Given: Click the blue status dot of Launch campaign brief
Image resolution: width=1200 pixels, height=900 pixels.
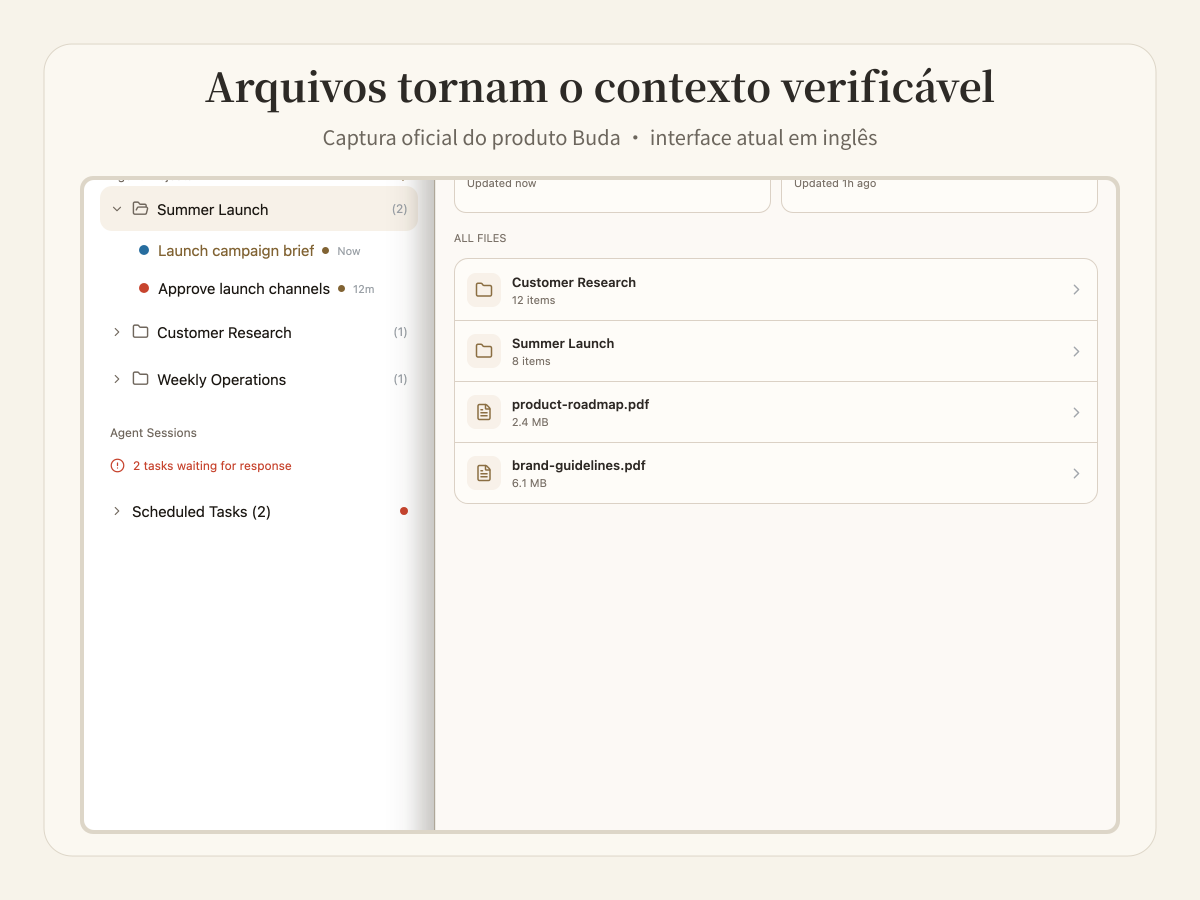Looking at the screenshot, I should (x=144, y=250).
